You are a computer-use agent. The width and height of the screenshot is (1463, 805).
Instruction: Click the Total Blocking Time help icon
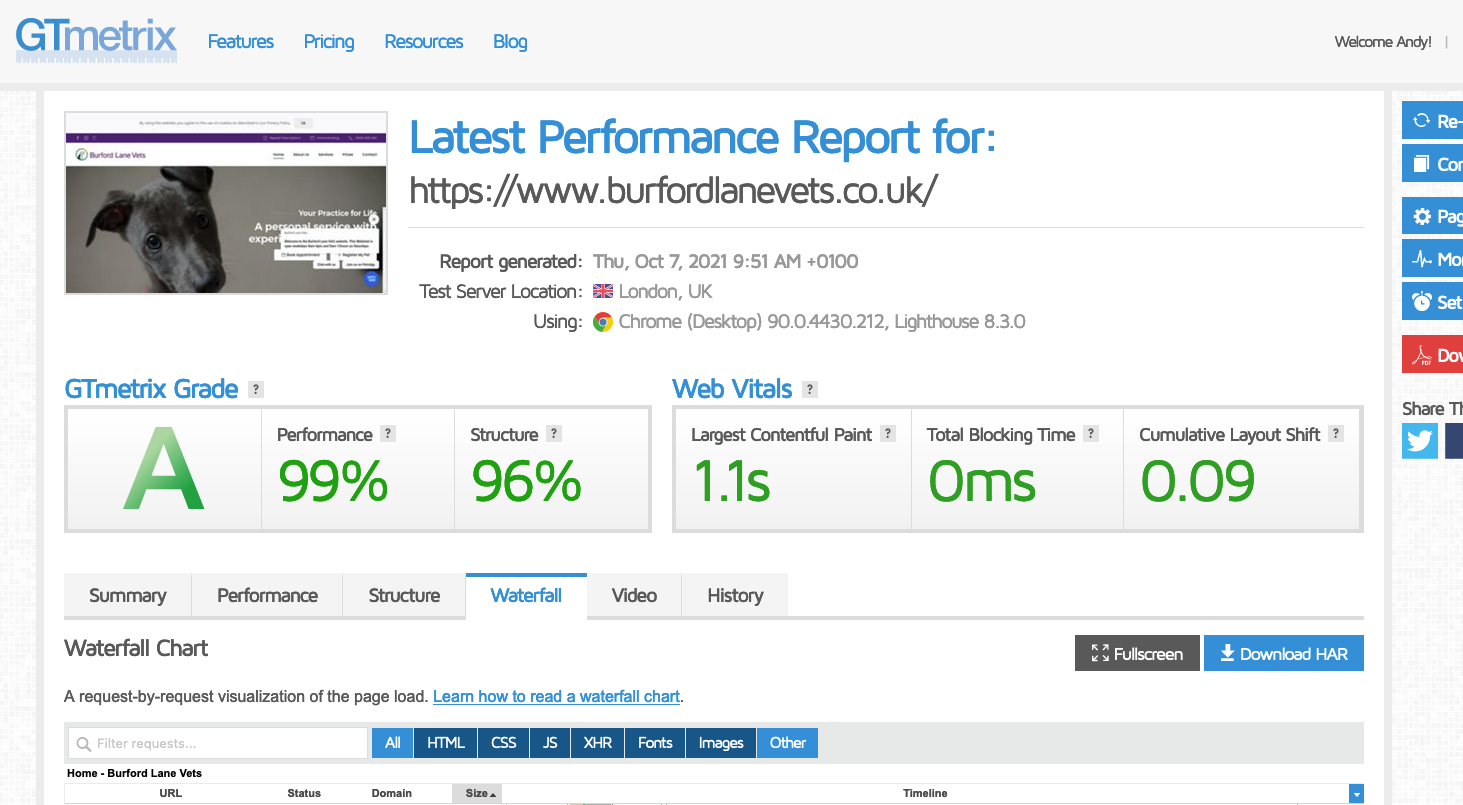pyautogui.click(x=1091, y=434)
